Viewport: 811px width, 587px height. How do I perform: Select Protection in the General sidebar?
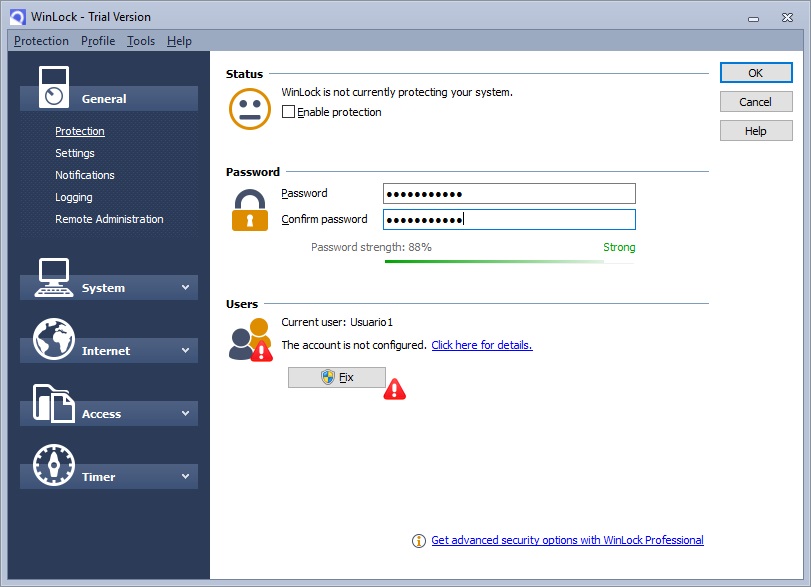click(x=80, y=131)
